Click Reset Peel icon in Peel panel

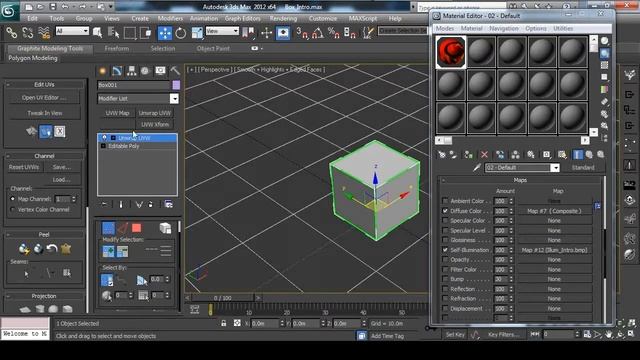coord(52,249)
